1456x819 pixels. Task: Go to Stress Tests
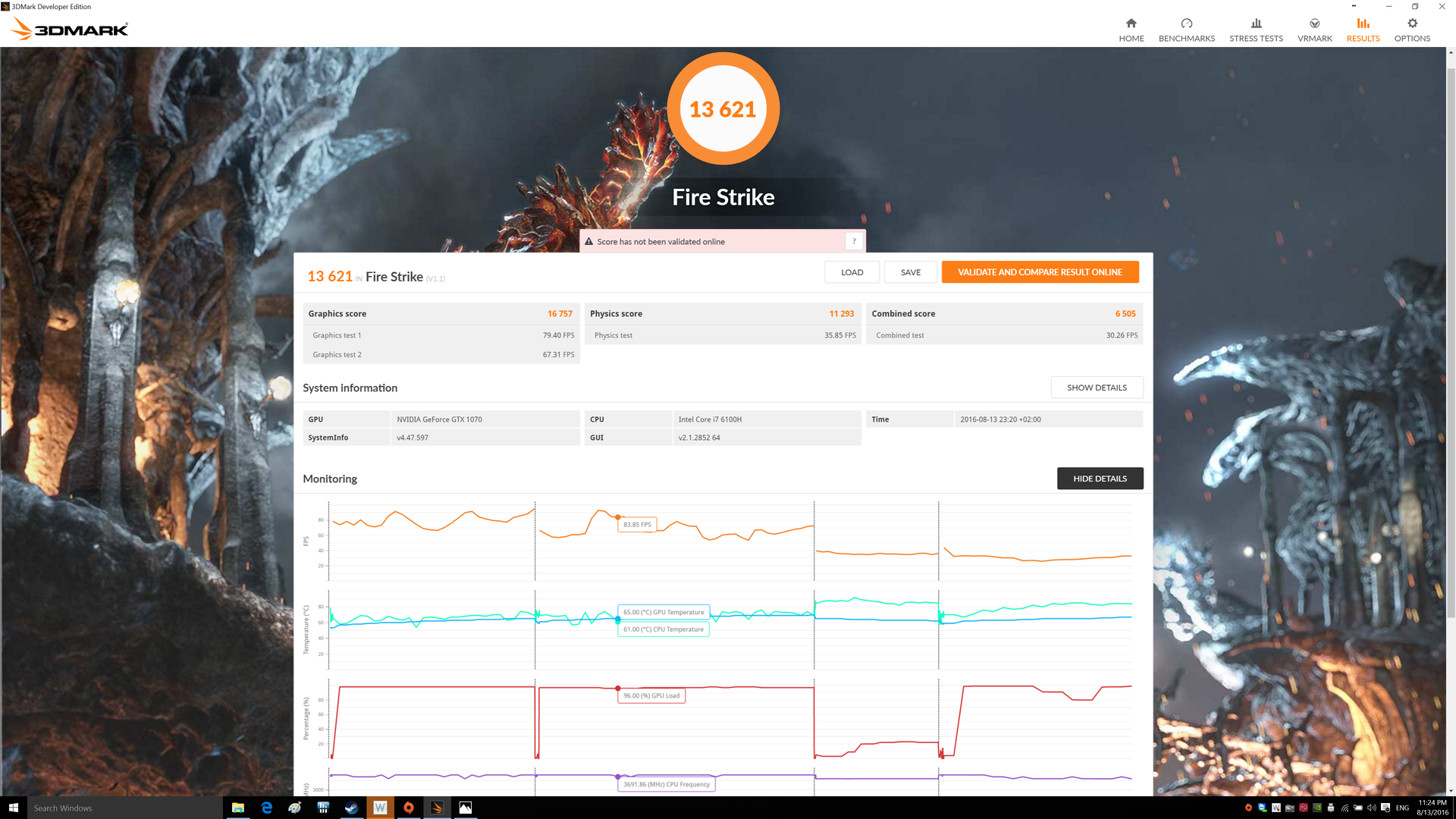[1256, 30]
